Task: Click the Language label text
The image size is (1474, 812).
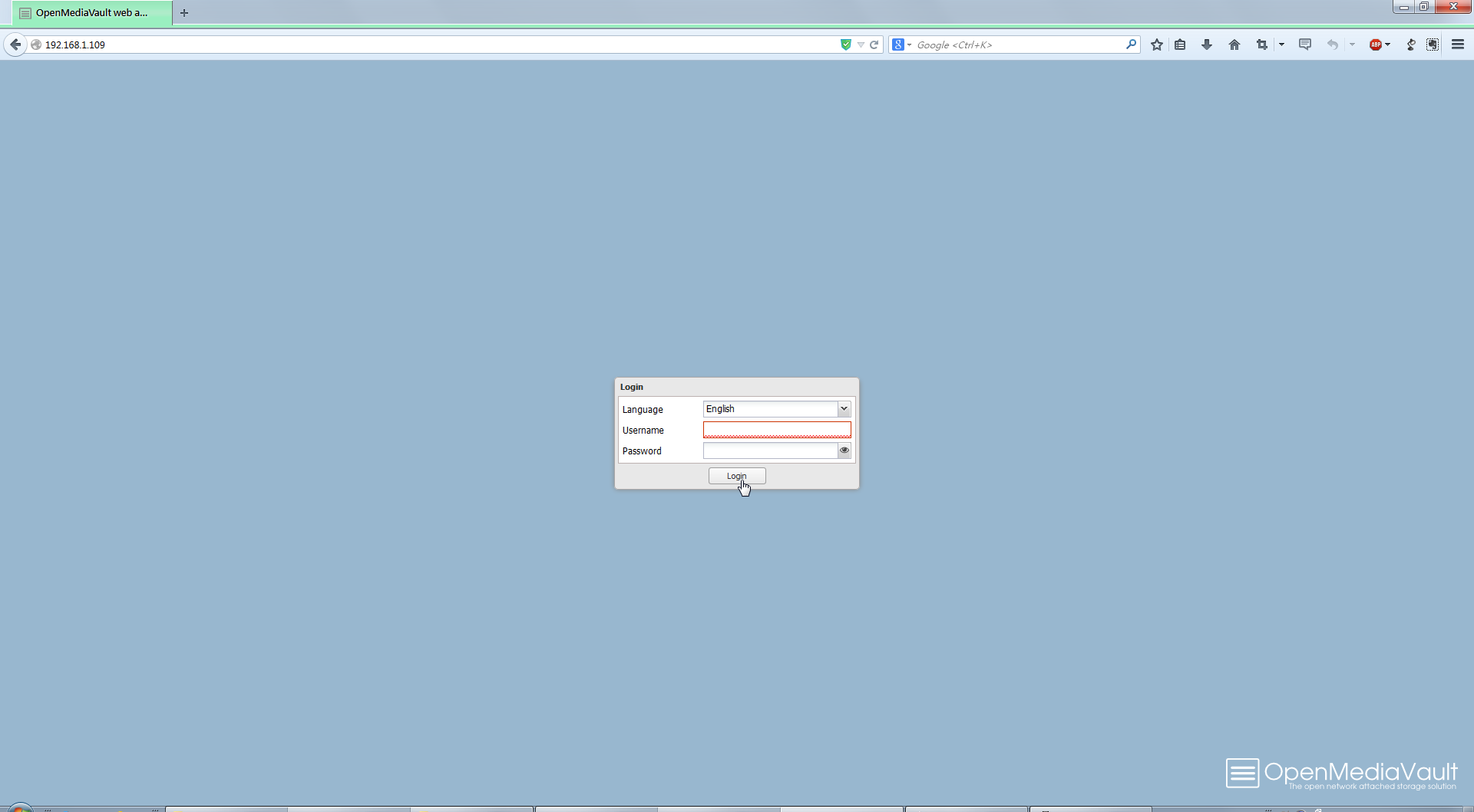Action: tap(643, 410)
